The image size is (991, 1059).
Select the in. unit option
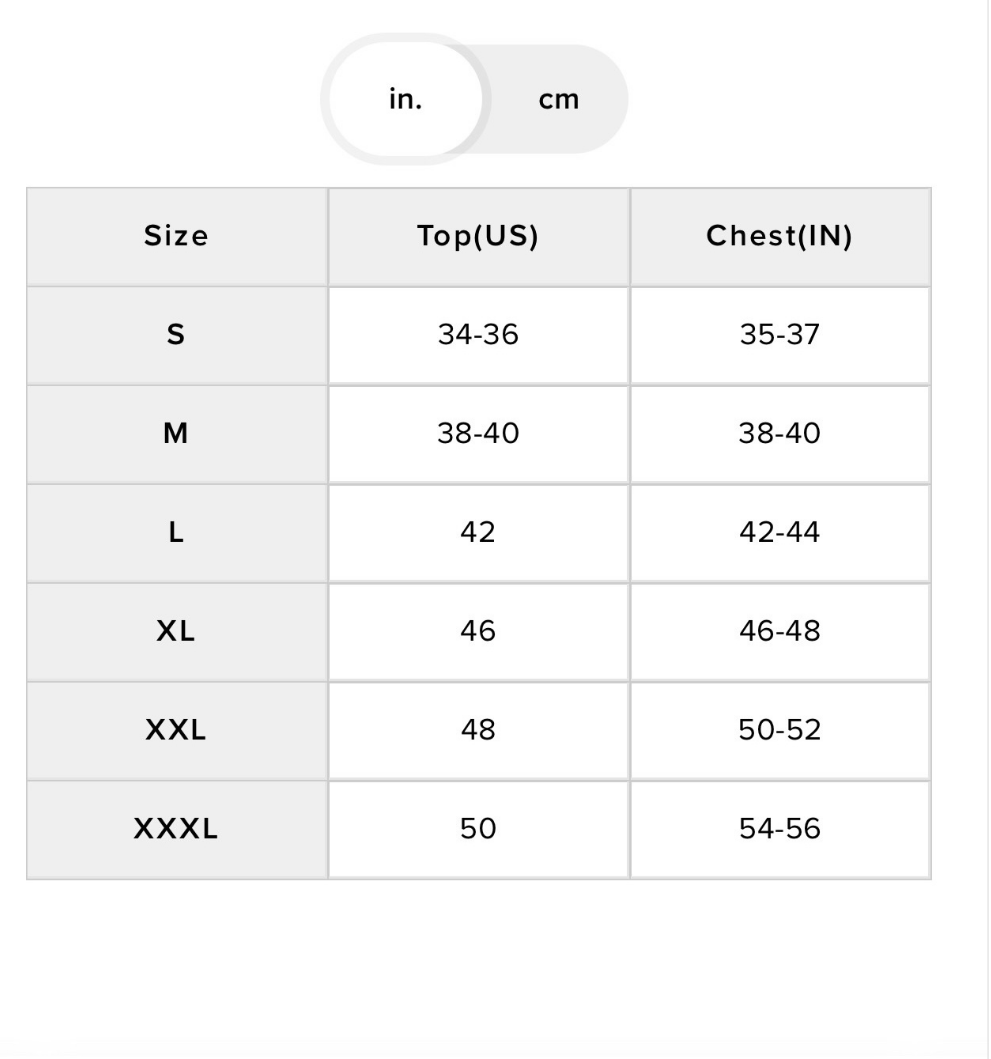tap(405, 99)
